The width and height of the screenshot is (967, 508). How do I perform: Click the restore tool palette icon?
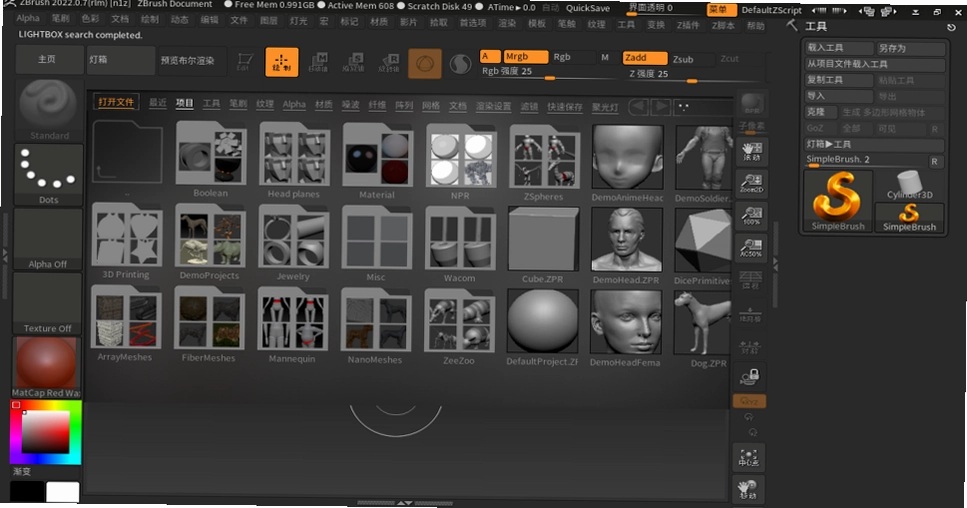951,27
